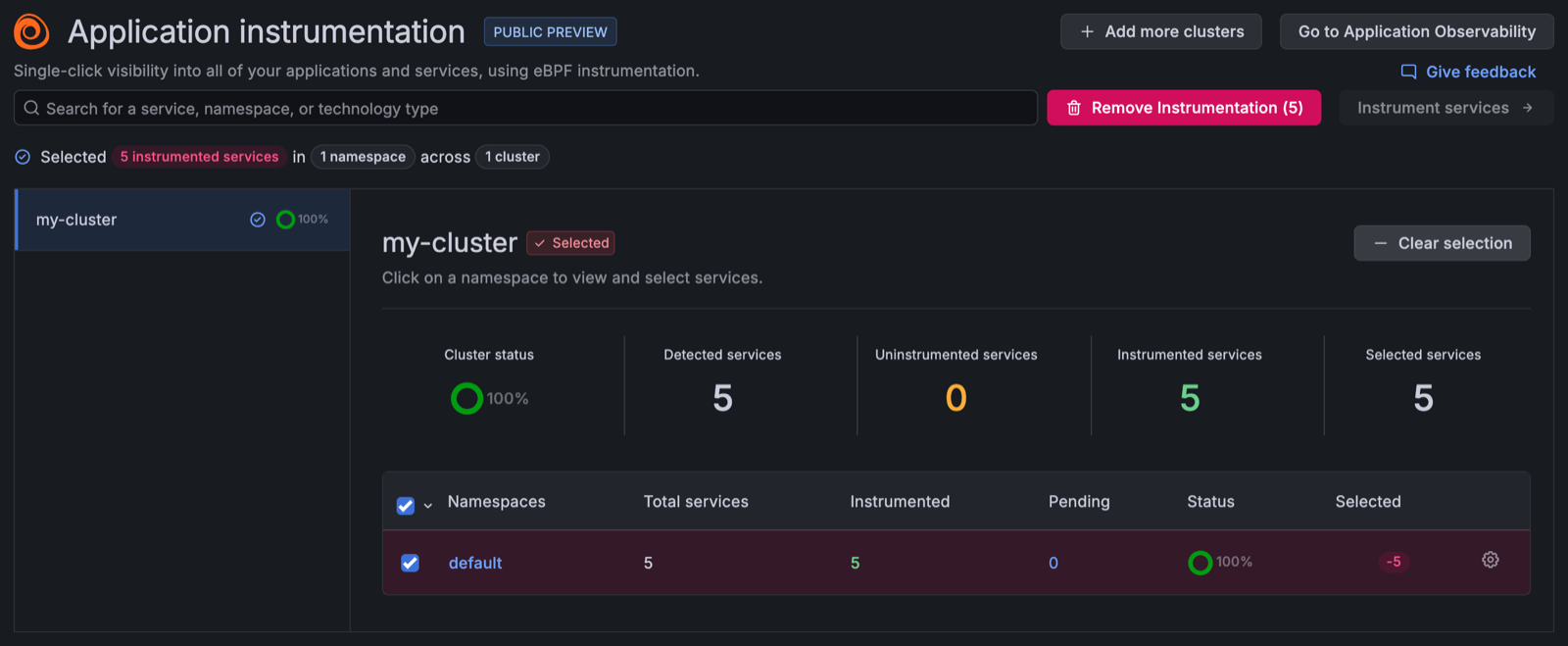Viewport: 1568px width, 646px height.
Task: Click the feedback speech bubble icon
Action: point(1409,72)
